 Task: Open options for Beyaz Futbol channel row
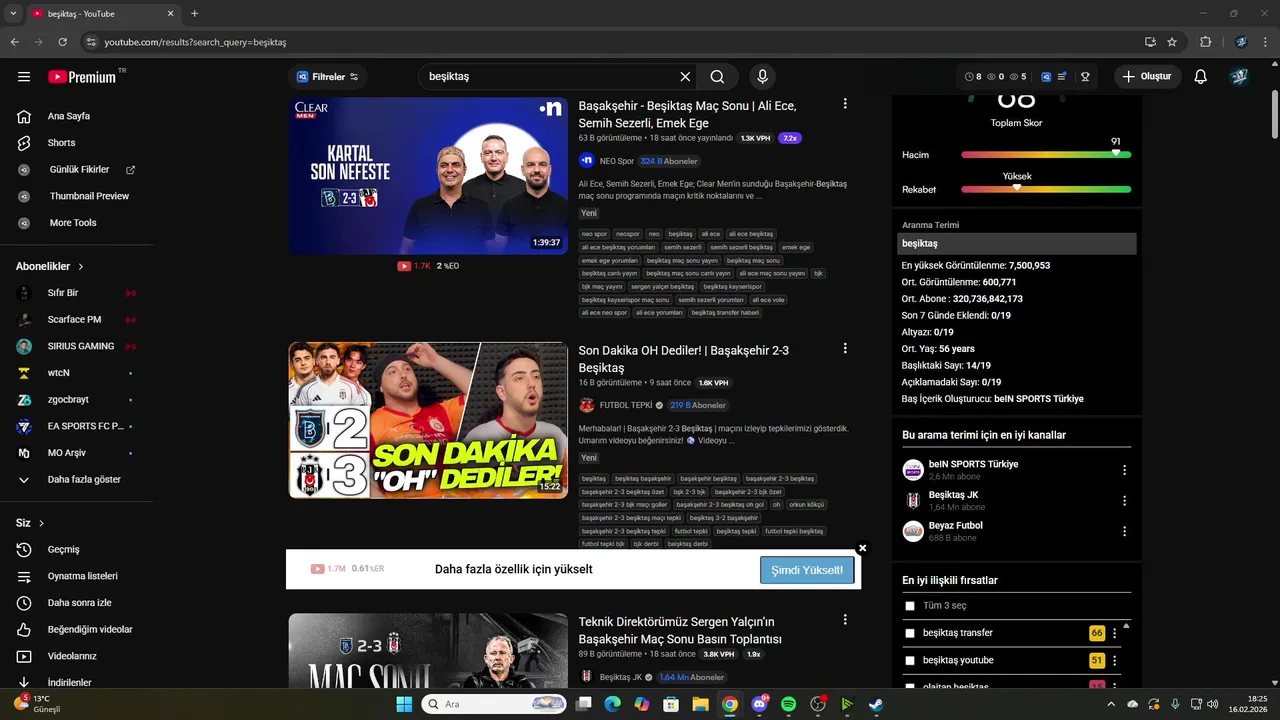[x=1124, y=531]
